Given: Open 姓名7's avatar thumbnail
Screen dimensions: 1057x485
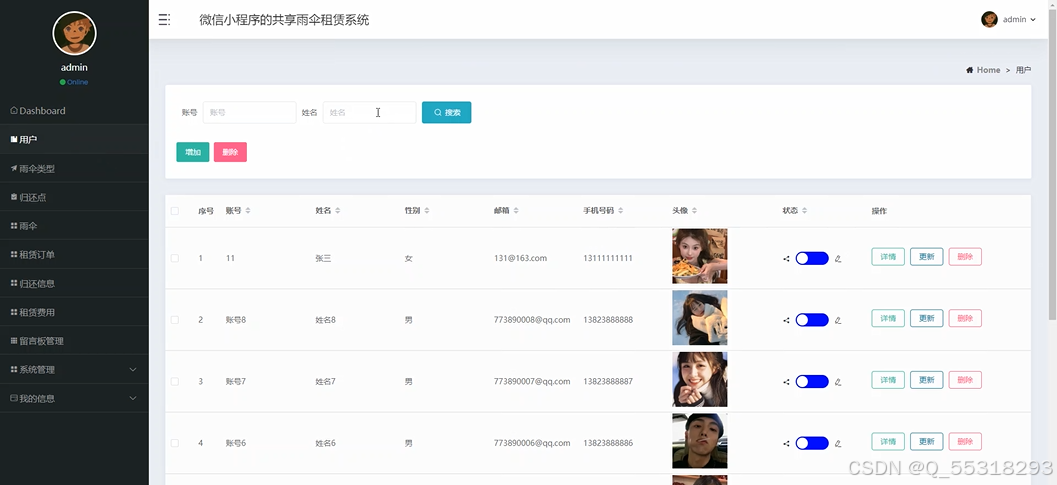Looking at the screenshot, I should pyautogui.click(x=700, y=380).
